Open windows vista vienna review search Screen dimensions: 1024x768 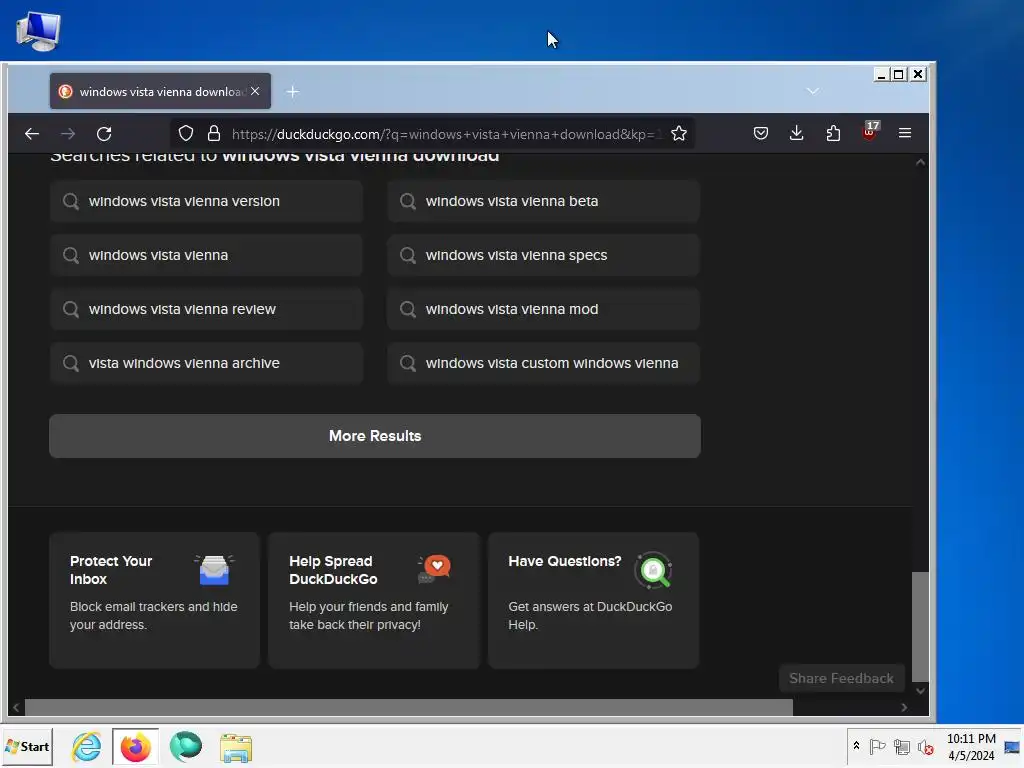pos(206,310)
